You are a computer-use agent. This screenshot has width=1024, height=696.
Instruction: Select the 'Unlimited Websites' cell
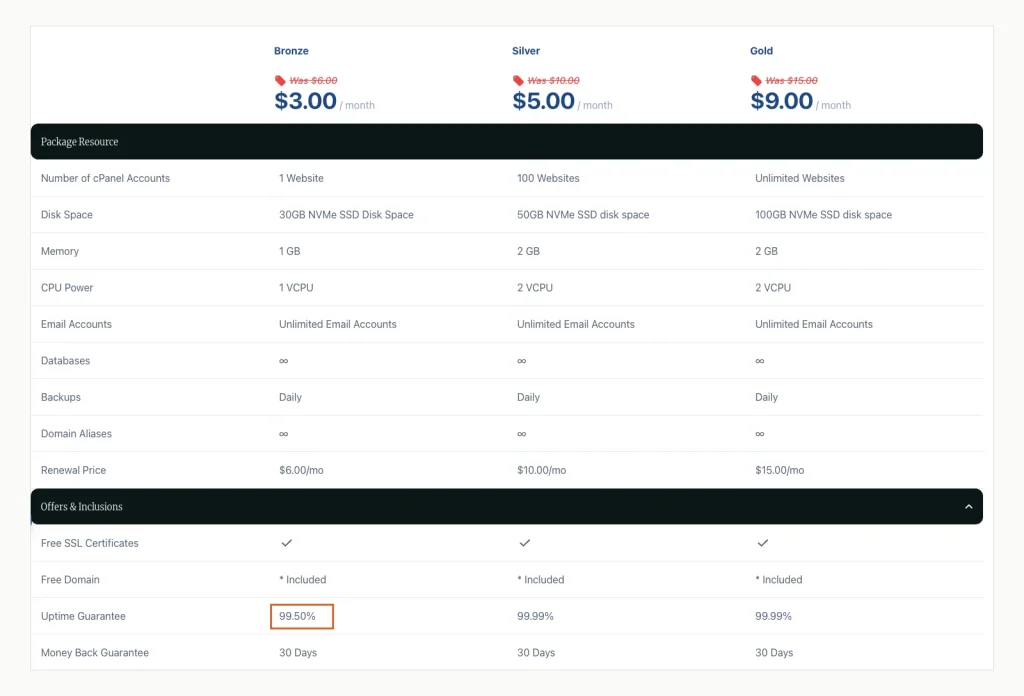tap(799, 178)
